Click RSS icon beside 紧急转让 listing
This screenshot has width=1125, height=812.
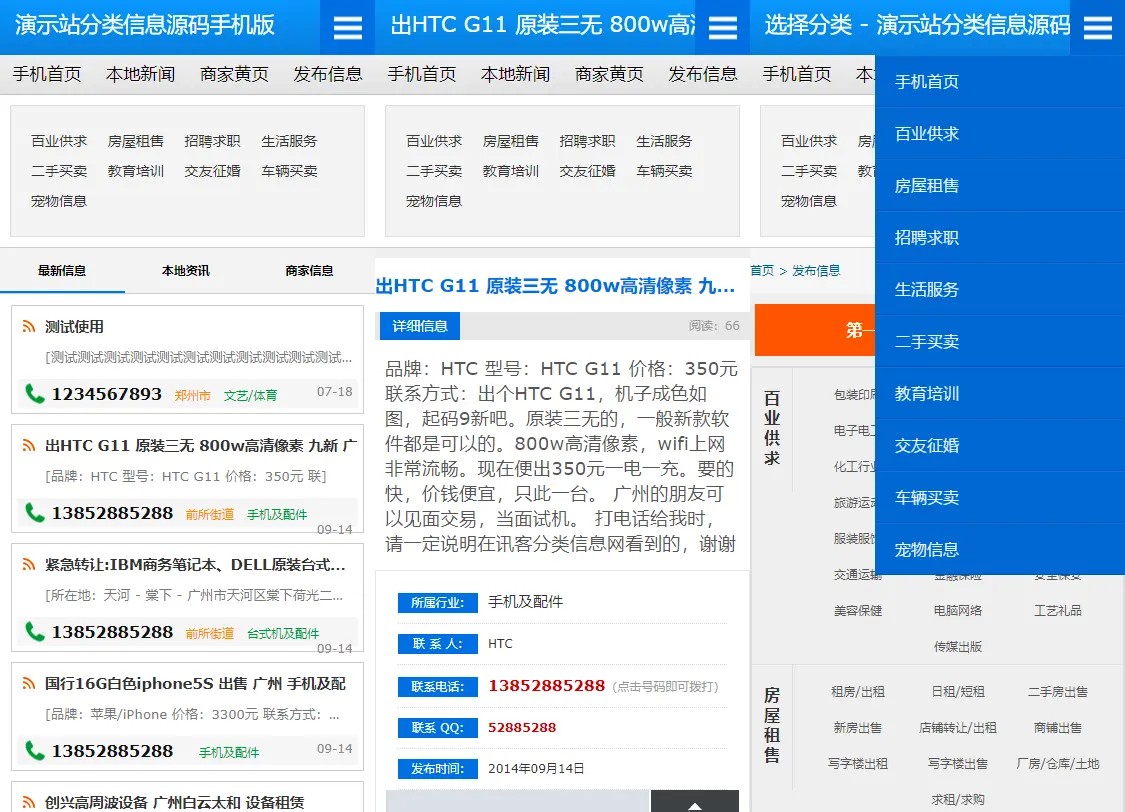pos(29,565)
